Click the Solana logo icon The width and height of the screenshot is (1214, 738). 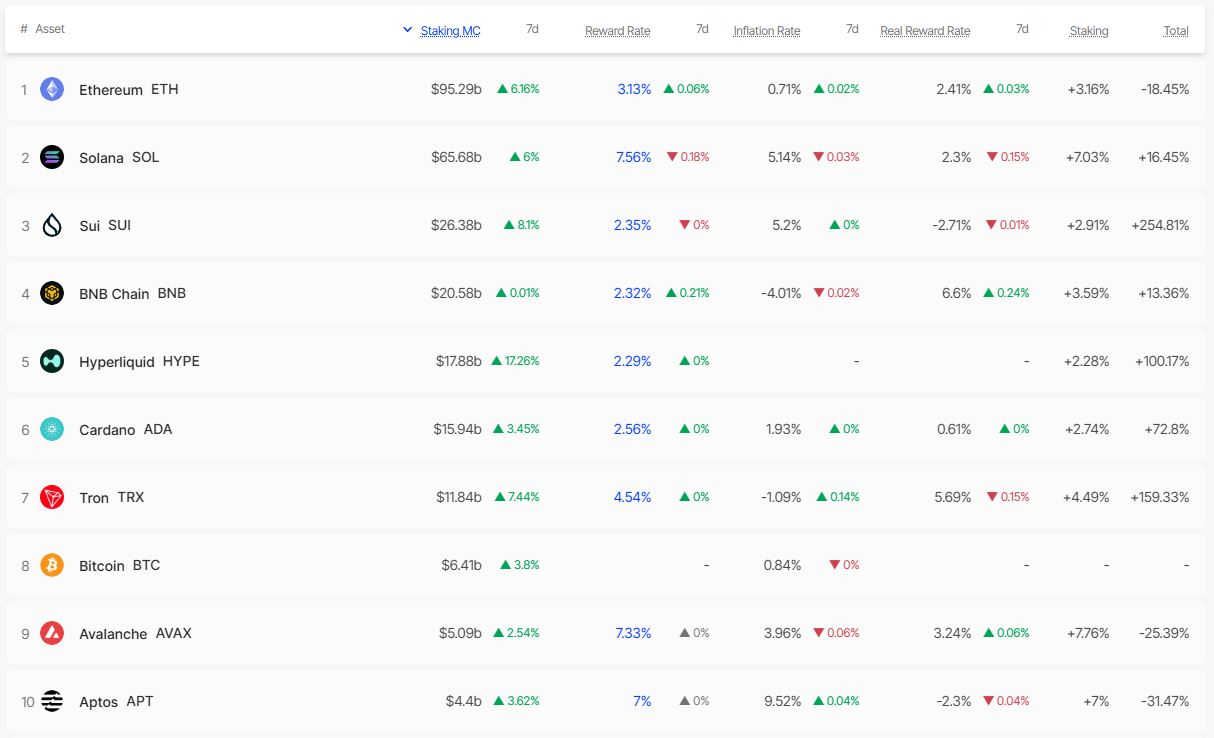pyautogui.click(x=52, y=157)
